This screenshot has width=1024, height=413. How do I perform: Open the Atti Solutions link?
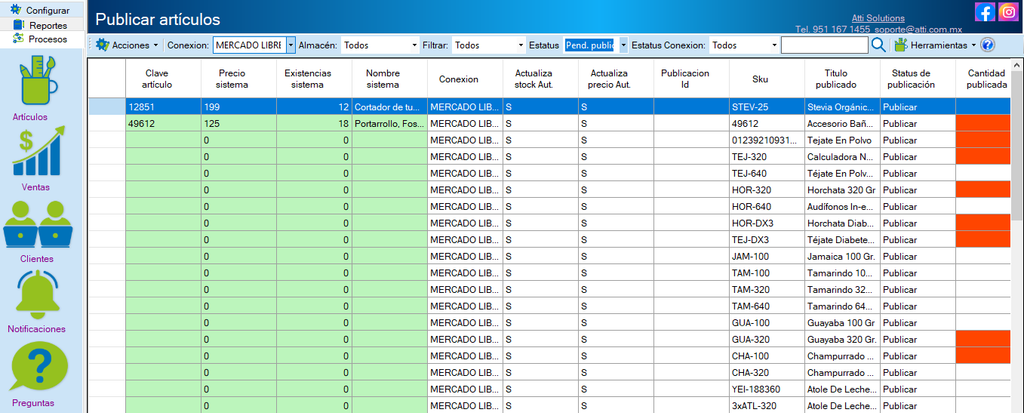point(878,18)
